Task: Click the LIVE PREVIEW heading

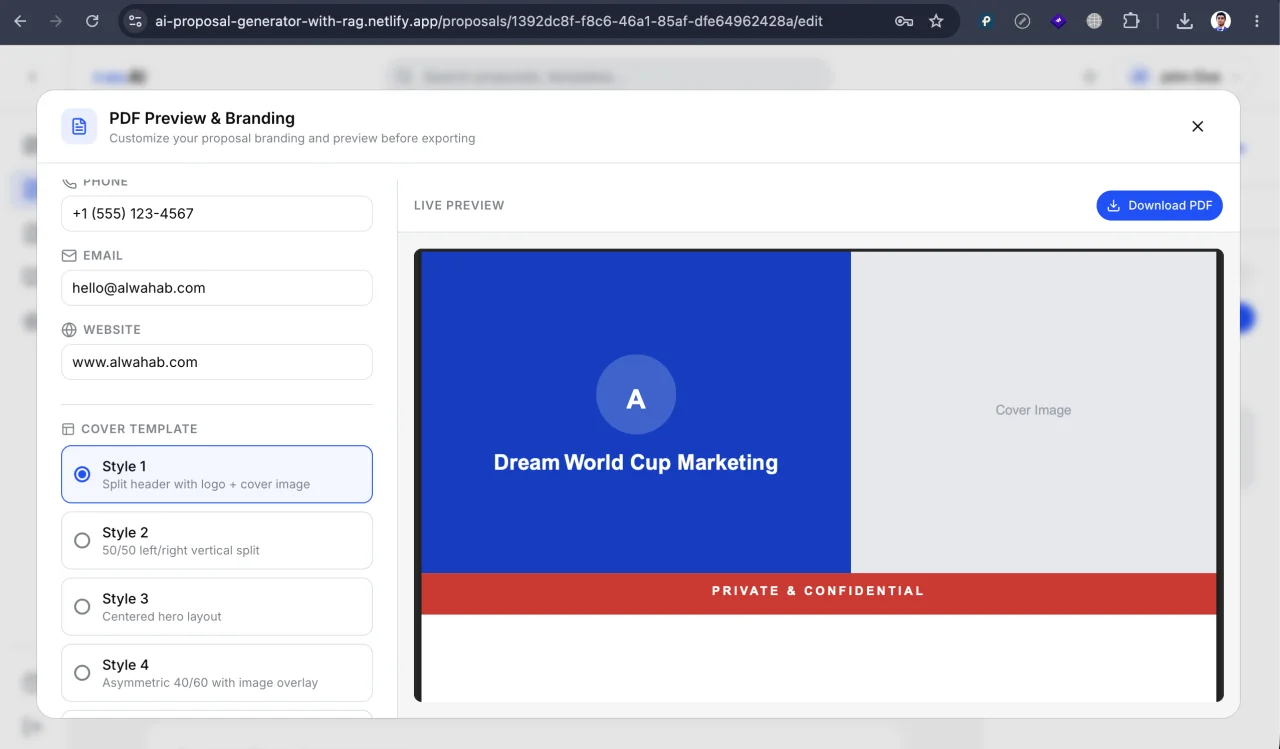Action: (459, 205)
